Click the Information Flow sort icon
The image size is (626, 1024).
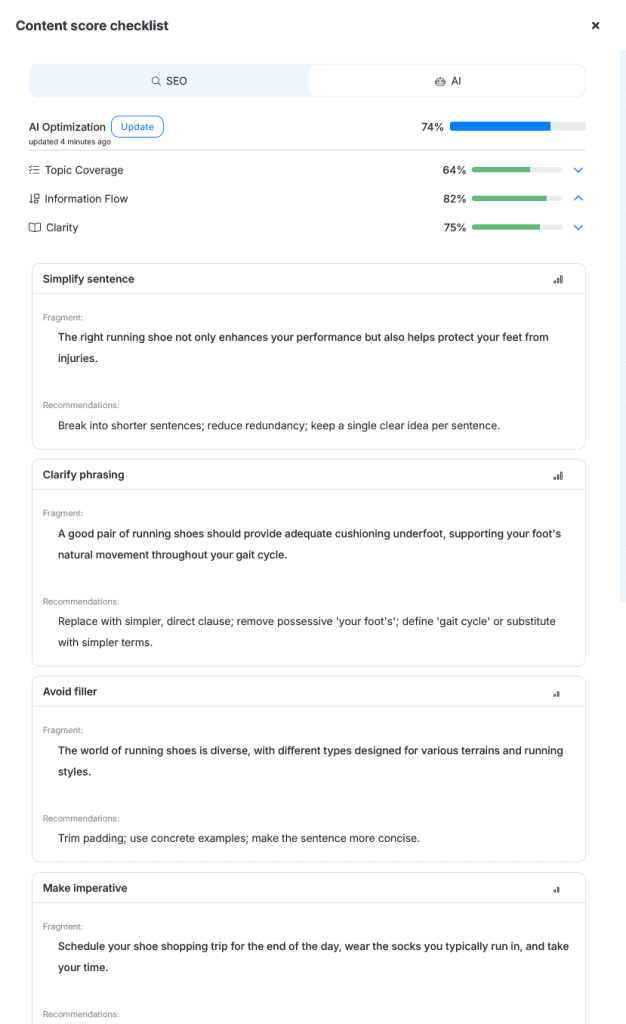(34, 199)
